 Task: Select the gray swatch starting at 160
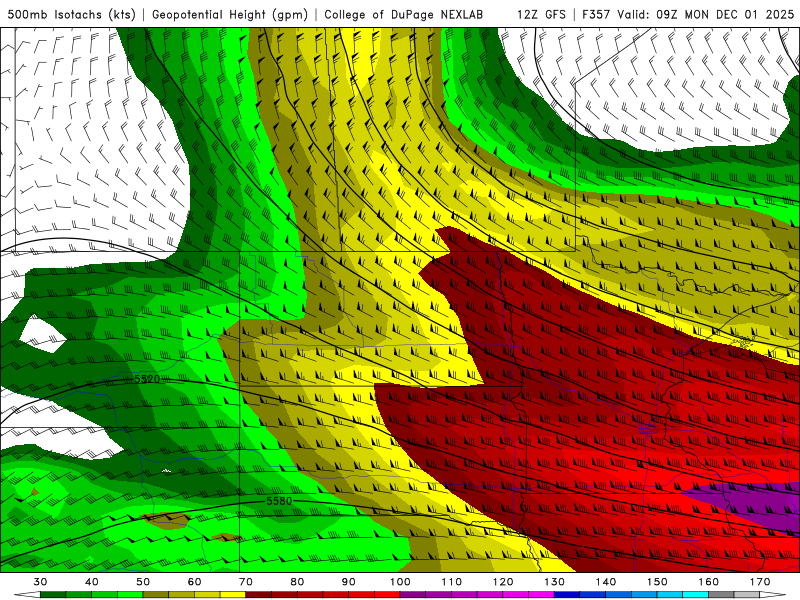point(721,594)
